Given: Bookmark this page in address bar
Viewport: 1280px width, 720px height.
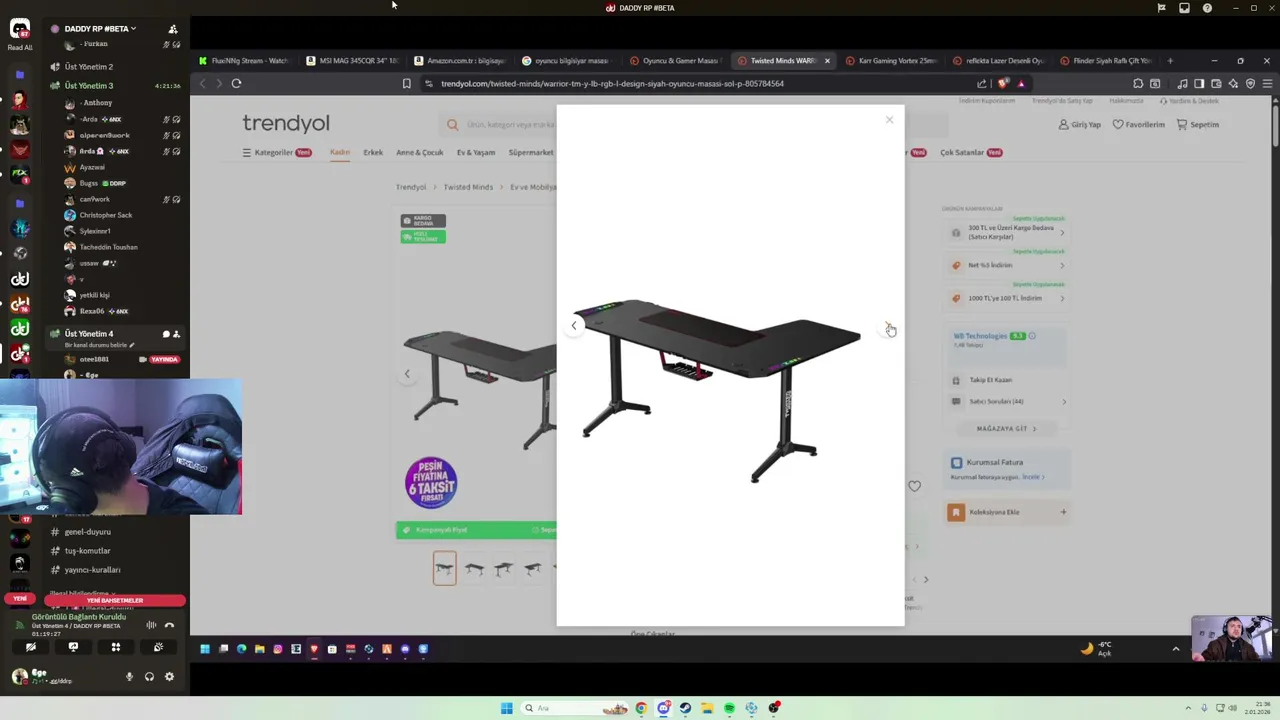Looking at the screenshot, I should pyautogui.click(x=406, y=84).
